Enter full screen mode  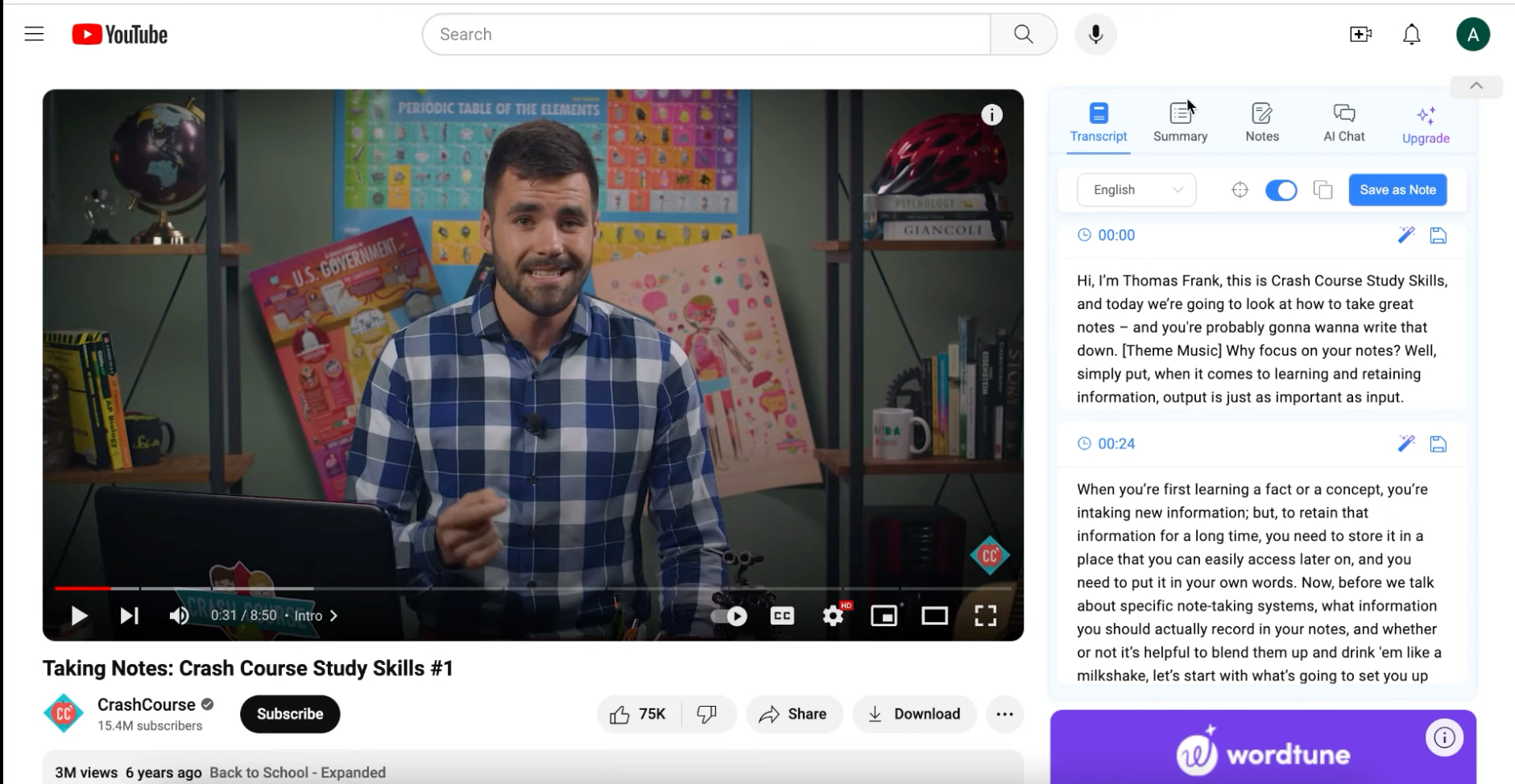985,616
